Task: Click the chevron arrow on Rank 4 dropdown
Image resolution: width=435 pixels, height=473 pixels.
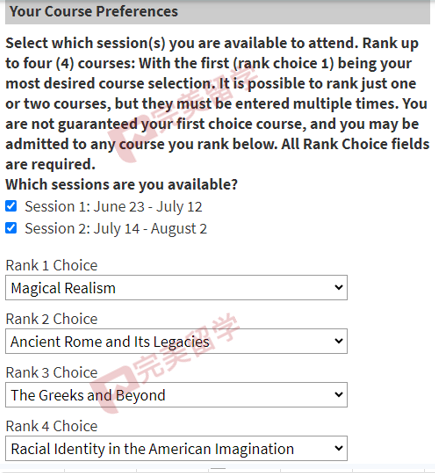Action: [x=339, y=448]
